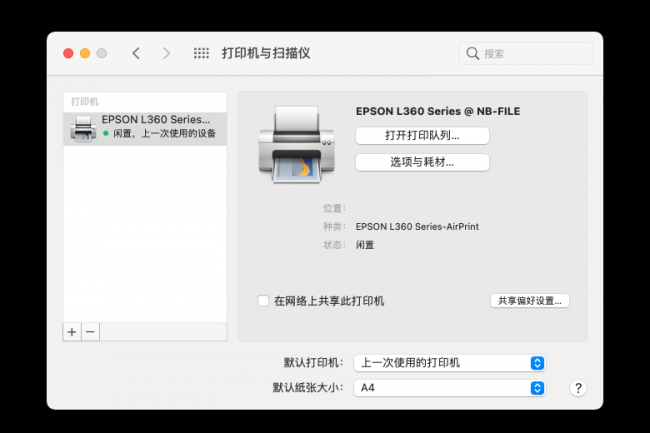Go forward with the right chevron
This screenshot has height=433, width=650.
[x=166, y=53]
